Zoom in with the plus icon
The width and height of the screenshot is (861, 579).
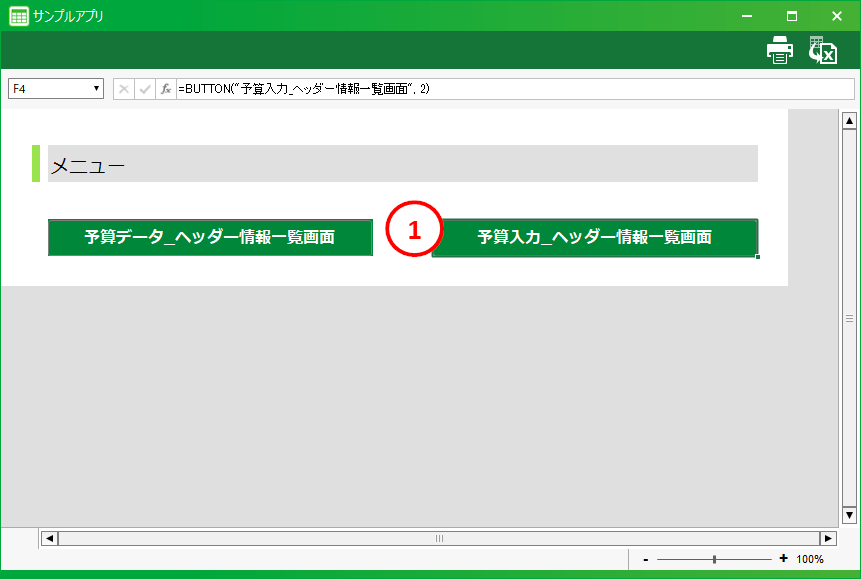point(783,559)
